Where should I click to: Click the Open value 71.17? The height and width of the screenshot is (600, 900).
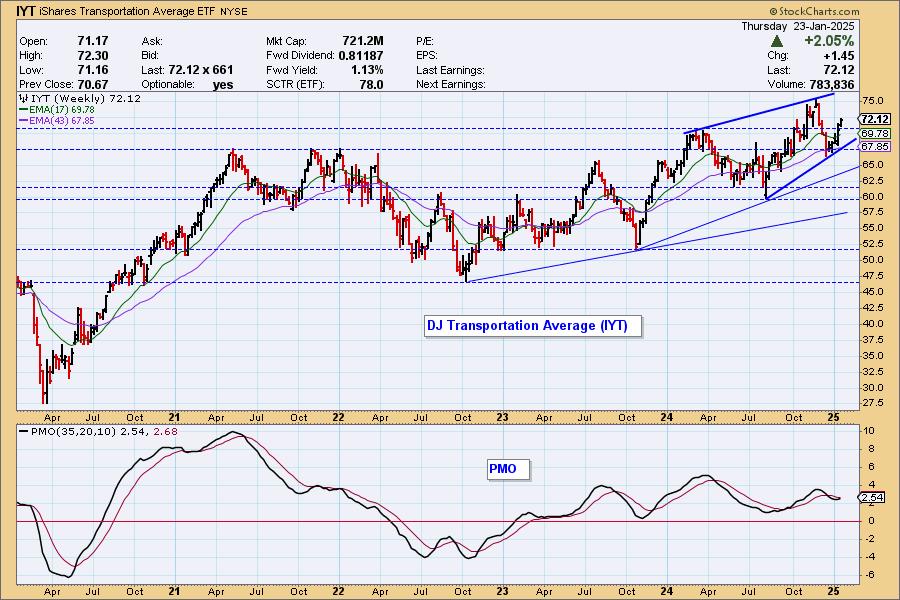92,41
